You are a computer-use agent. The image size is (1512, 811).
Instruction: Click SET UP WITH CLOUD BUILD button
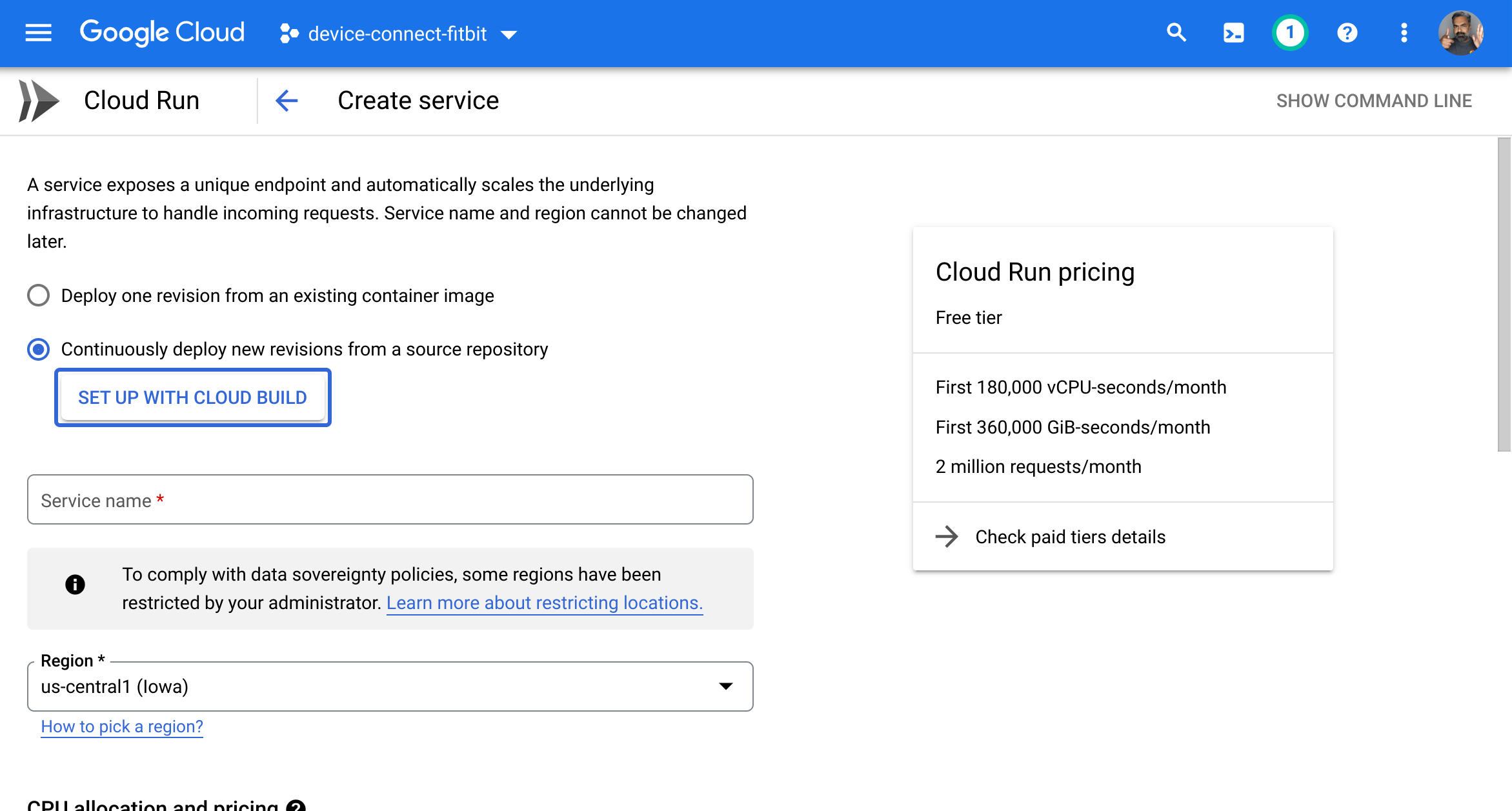pyautogui.click(x=192, y=397)
